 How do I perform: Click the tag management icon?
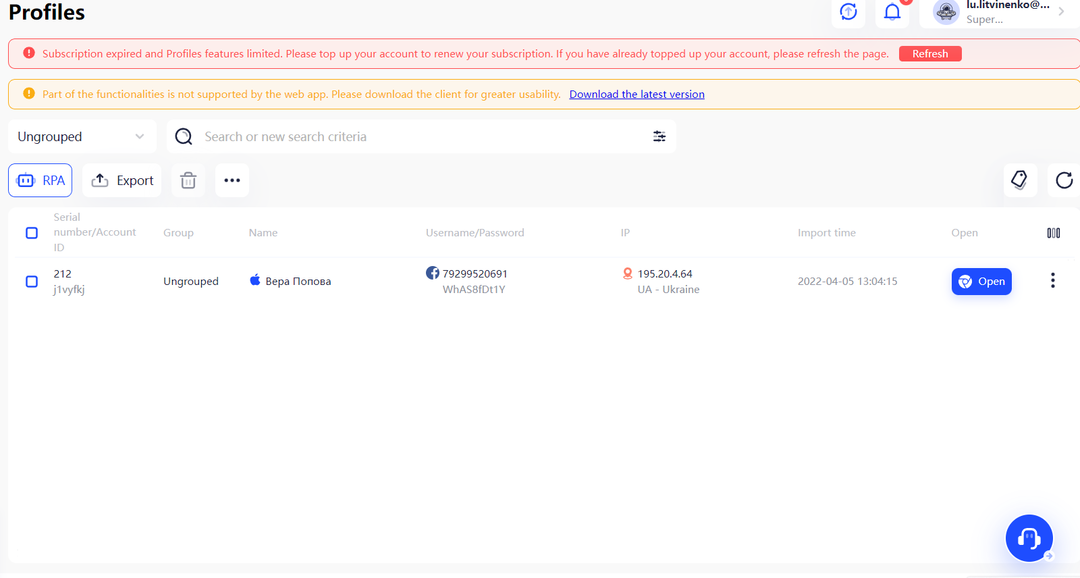click(x=1019, y=180)
